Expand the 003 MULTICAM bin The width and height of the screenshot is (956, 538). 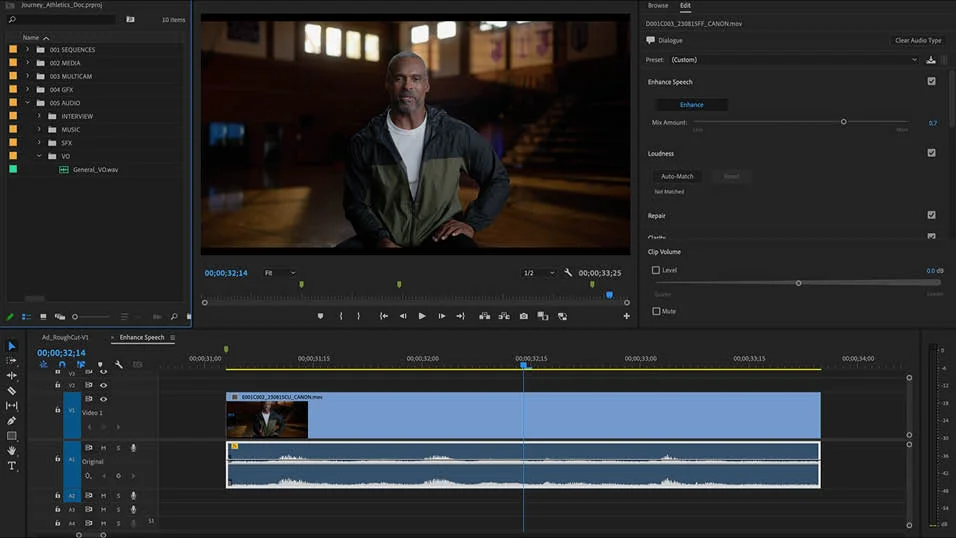(x=27, y=76)
